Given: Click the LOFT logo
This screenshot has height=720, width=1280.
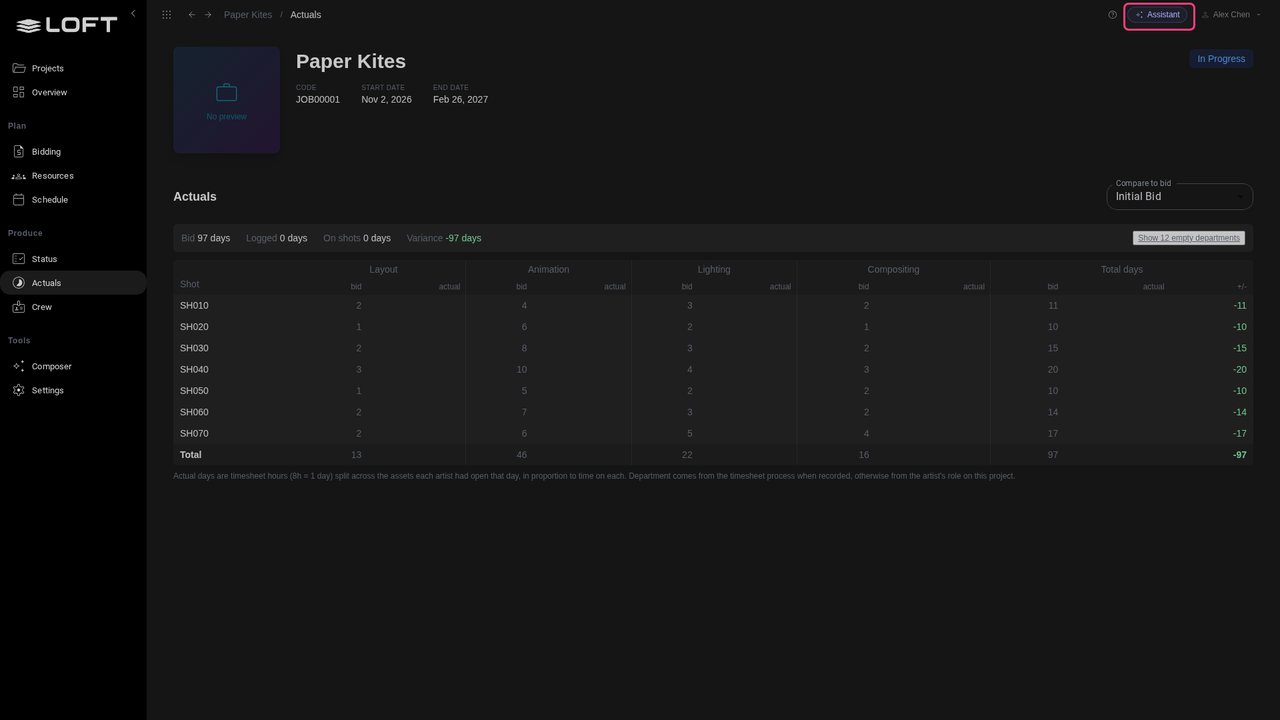Looking at the screenshot, I should tap(67, 25).
